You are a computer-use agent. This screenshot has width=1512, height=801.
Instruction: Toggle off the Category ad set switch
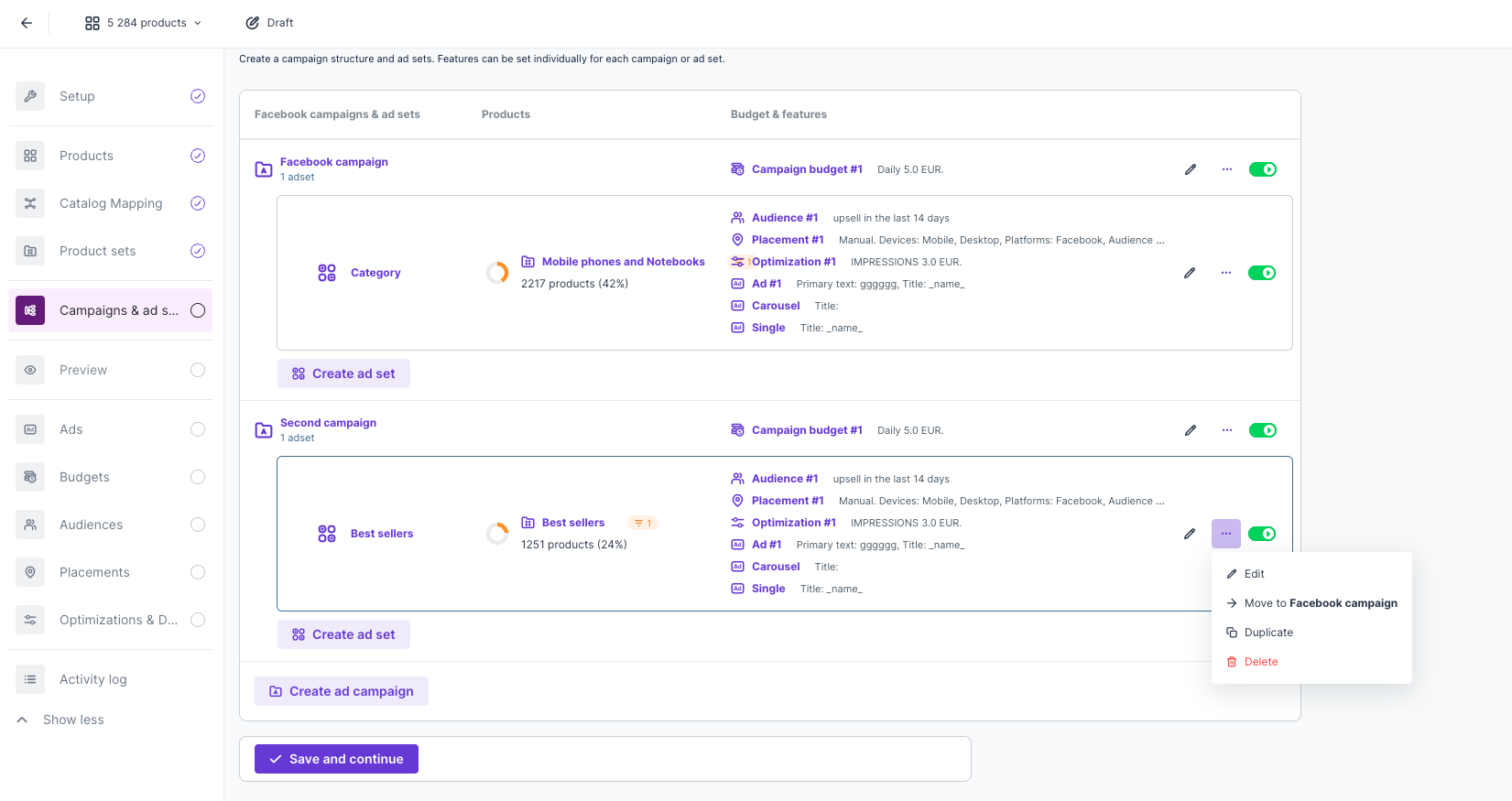(1261, 273)
